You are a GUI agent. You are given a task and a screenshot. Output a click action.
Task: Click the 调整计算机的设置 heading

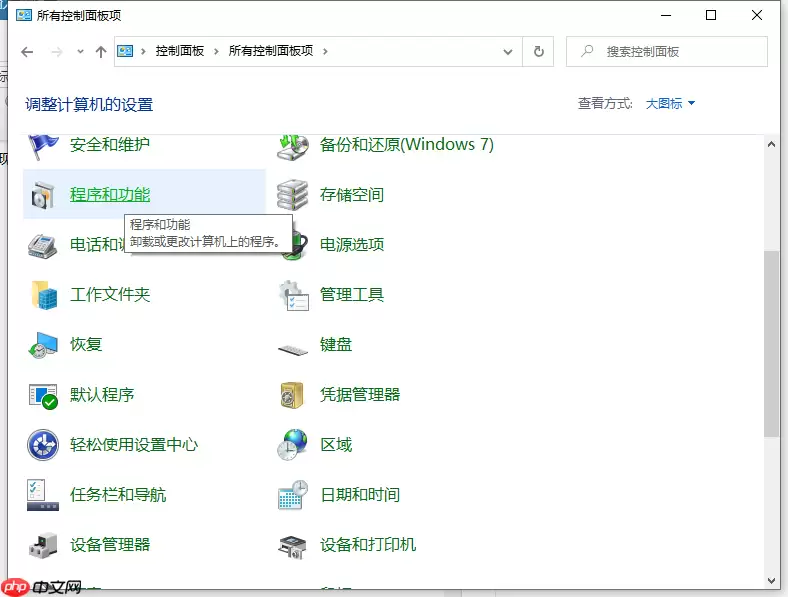89,105
